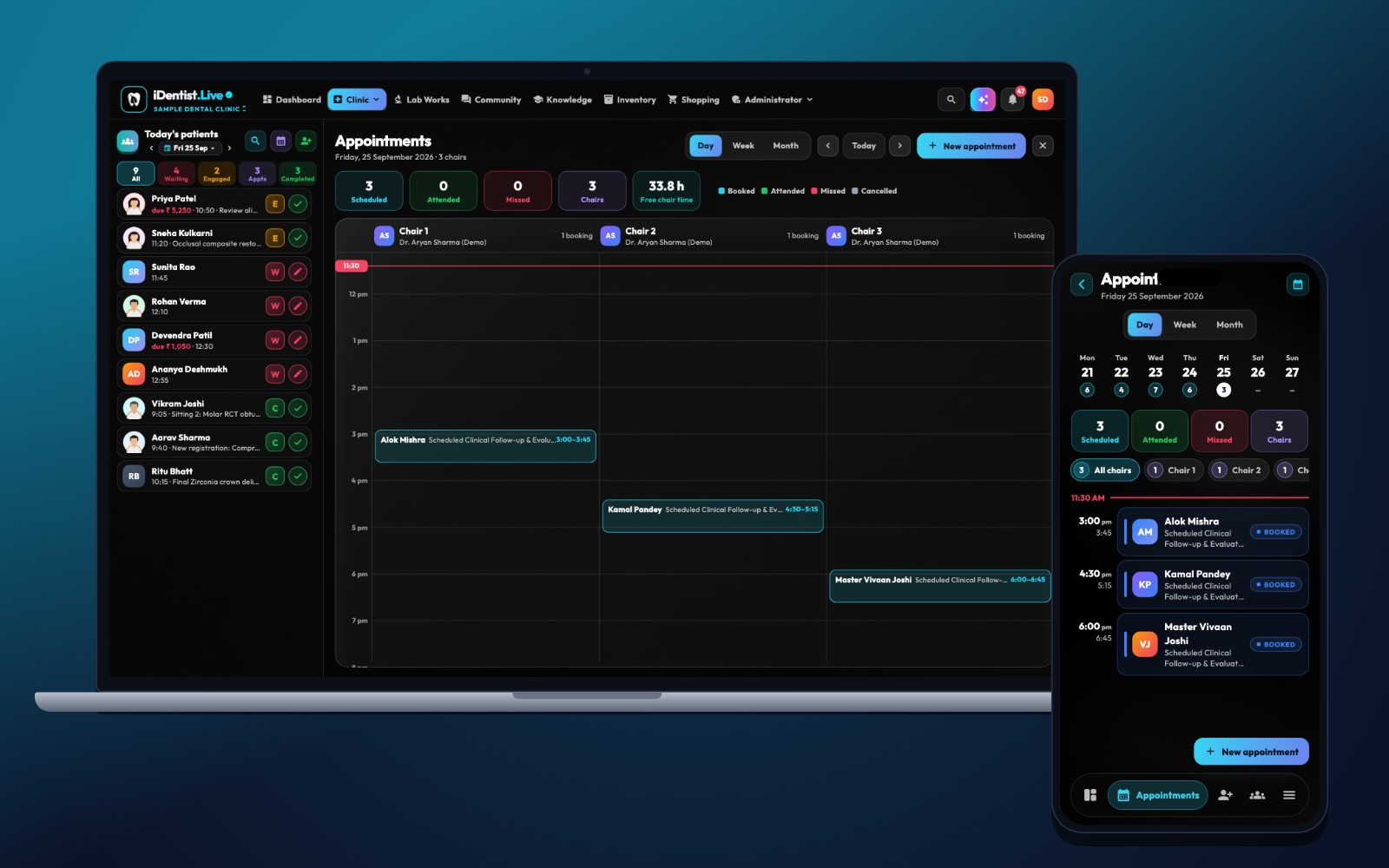This screenshot has width=1389, height=868.
Task: View notifications bell with 47 badge
Action: point(1012,100)
